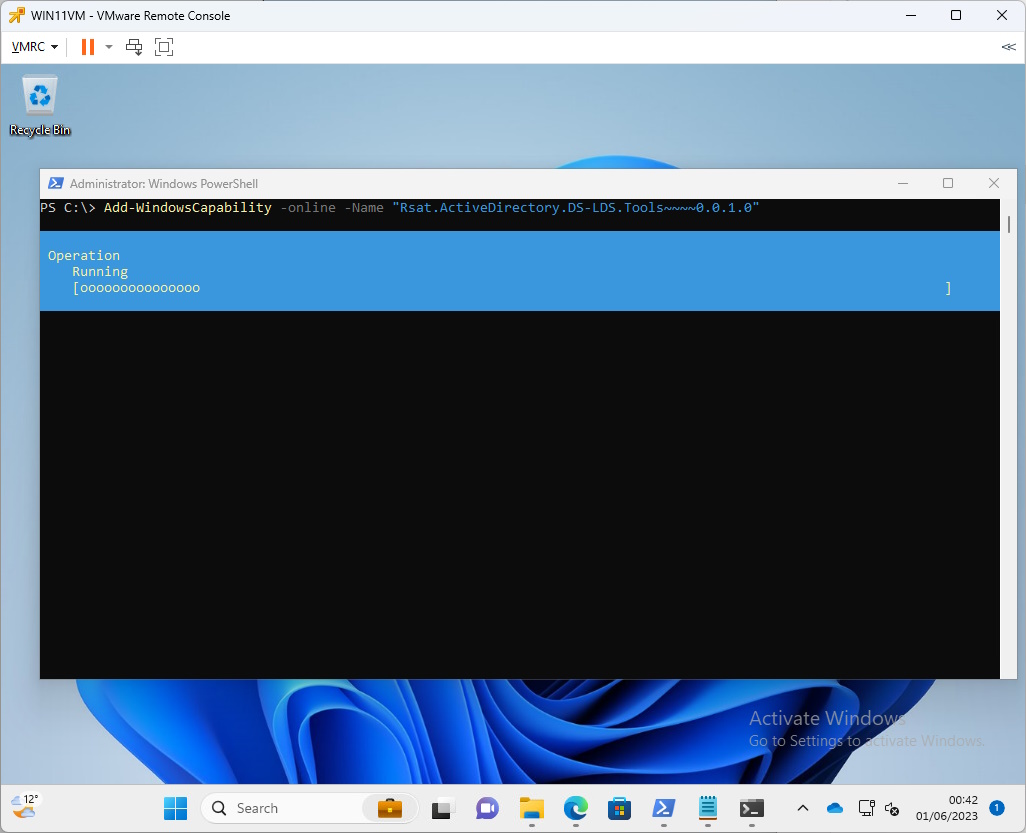The height and width of the screenshot is (833, 1026).
Task: Click the taskbar Search box
Action: coord(310,809)
